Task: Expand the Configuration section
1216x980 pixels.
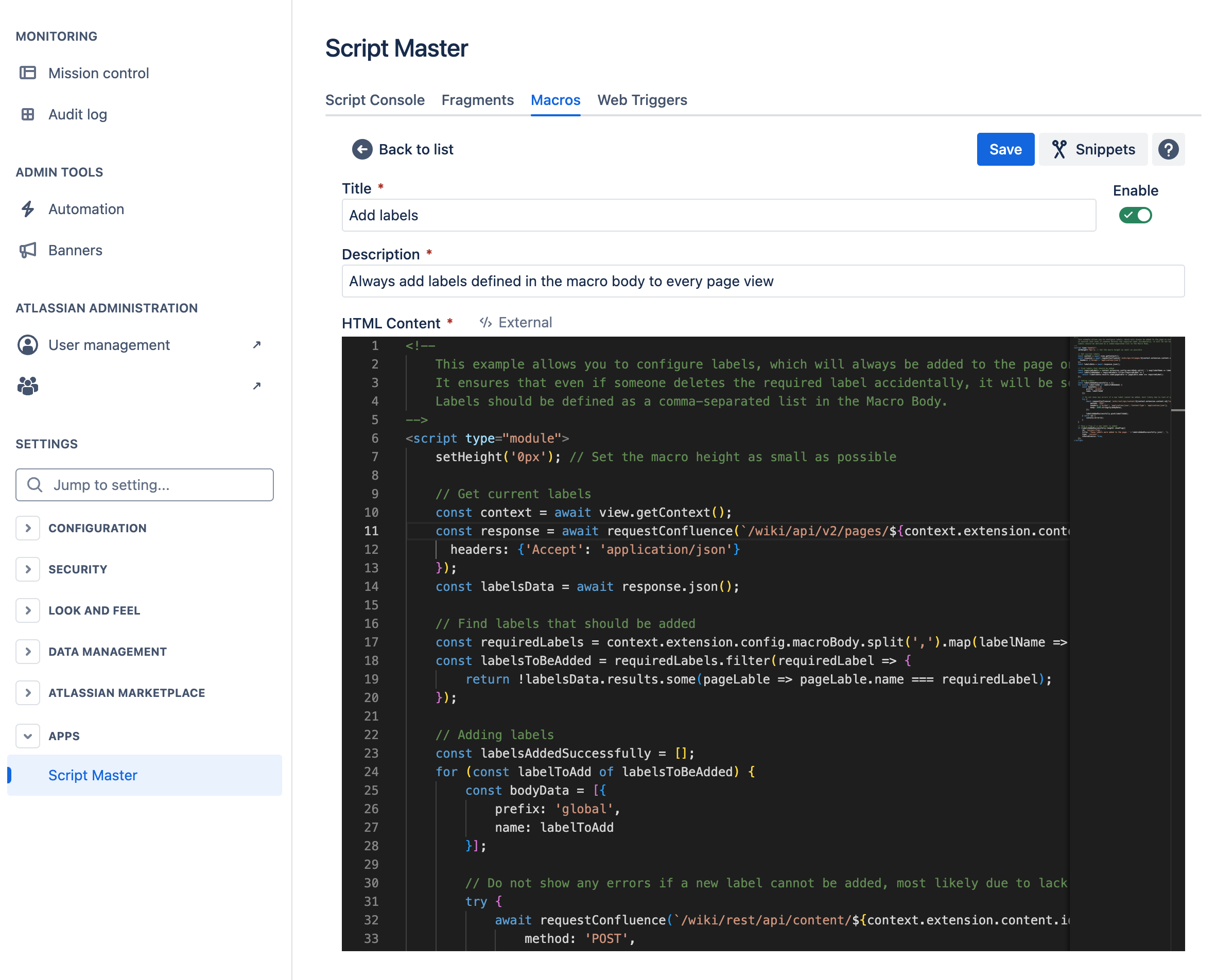Action: (x=28, y=528)
